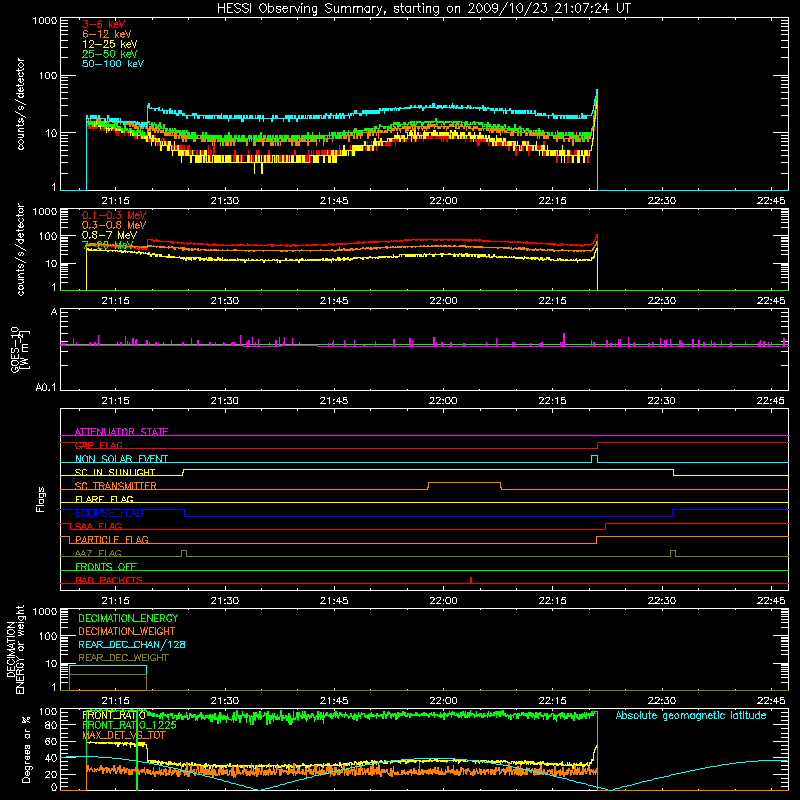Select the REAR_DEC_CHAN/128 legend label
The image size is (800, 800).
coord(132,645)
